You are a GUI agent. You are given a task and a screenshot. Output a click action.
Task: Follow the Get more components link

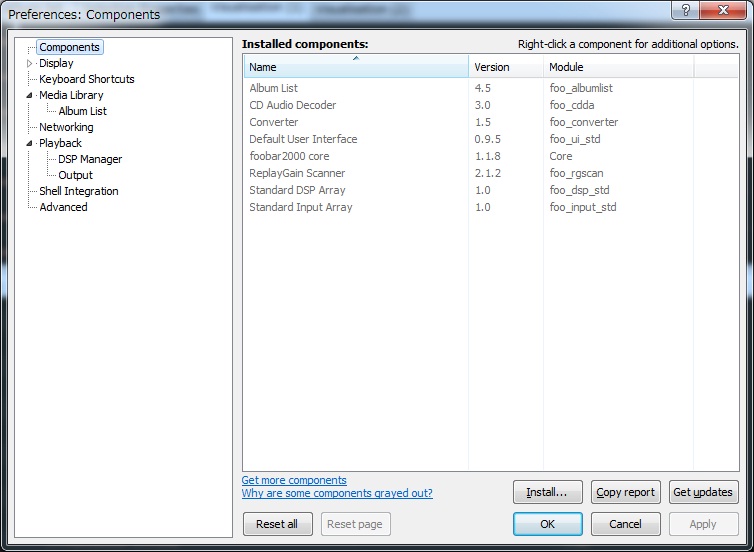[x=294, y=480]
